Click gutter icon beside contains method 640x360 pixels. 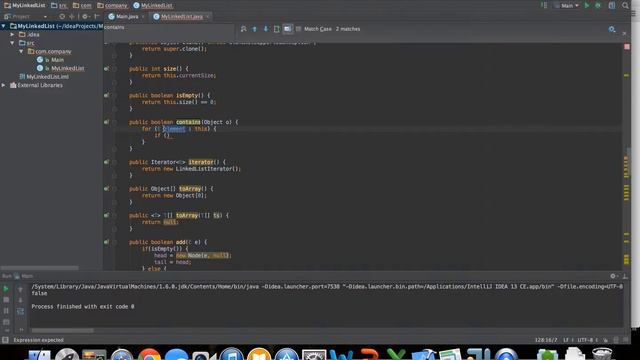coord(106,122)
